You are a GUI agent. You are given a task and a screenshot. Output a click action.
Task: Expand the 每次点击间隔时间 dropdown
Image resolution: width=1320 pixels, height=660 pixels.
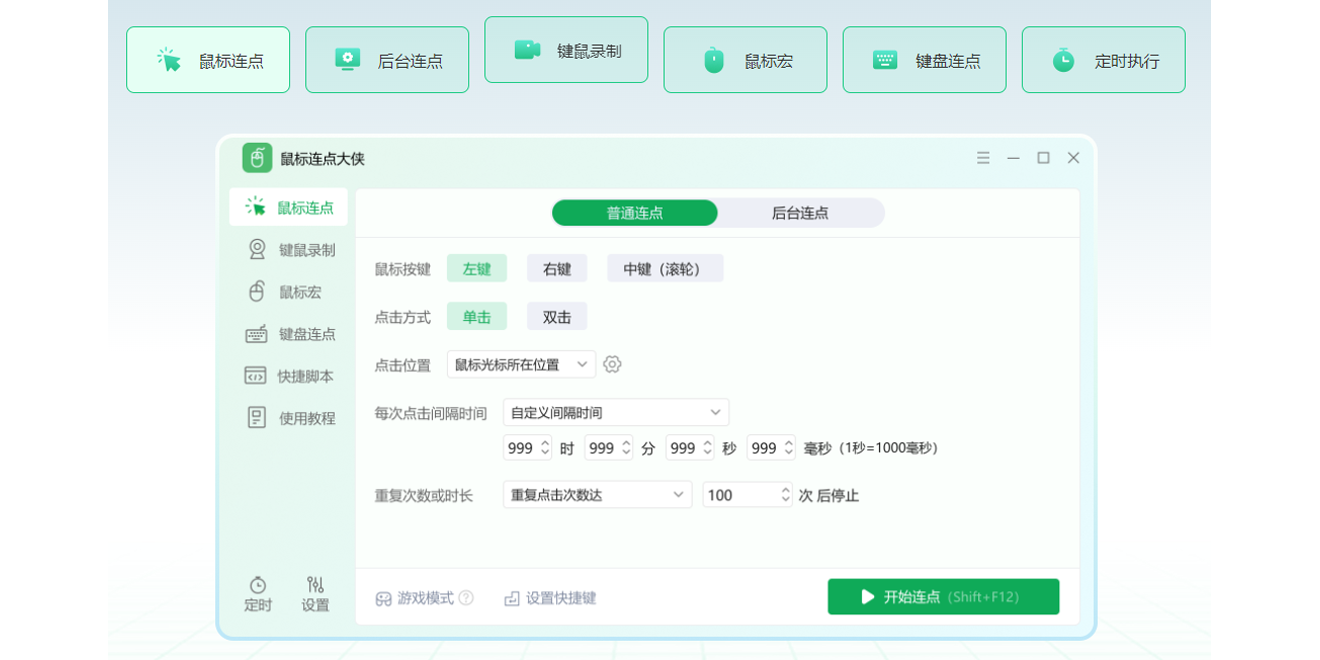tap(615, 412)
